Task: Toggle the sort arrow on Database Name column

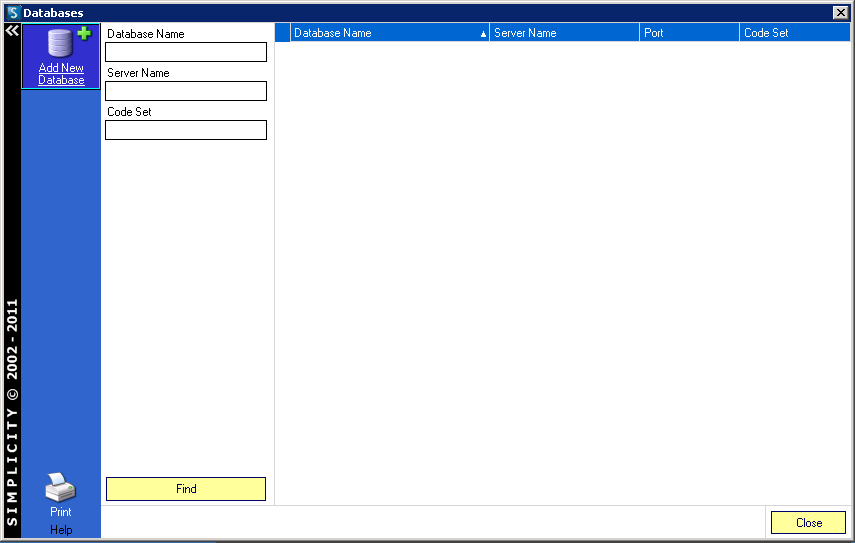Action: [x=483, y=34]
